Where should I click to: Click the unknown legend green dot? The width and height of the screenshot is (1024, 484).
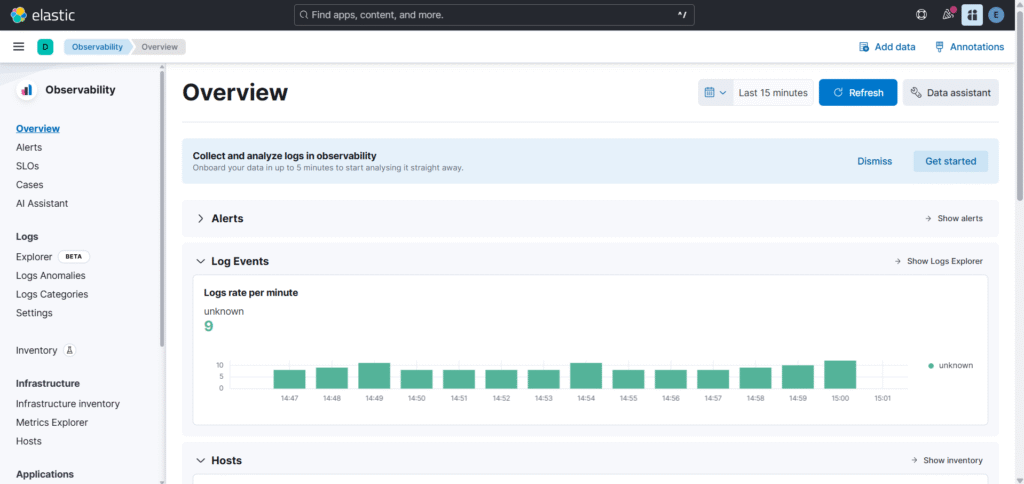(x=931, y=366)
